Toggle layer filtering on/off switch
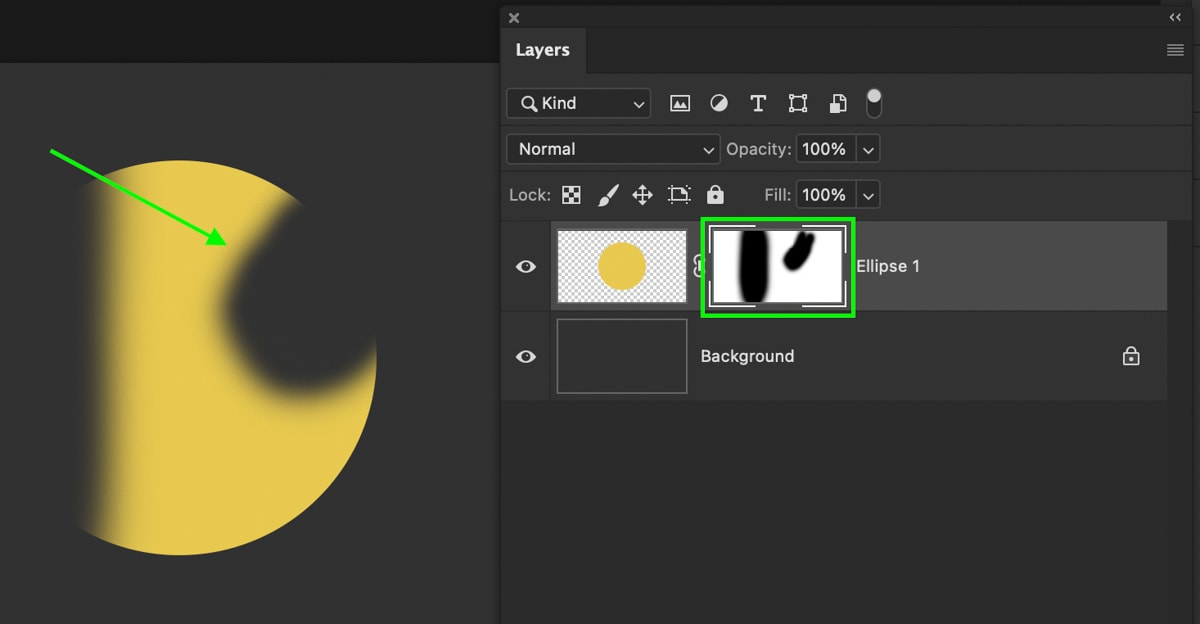This screenshot has width=1200, height=624. click(874, 103)
